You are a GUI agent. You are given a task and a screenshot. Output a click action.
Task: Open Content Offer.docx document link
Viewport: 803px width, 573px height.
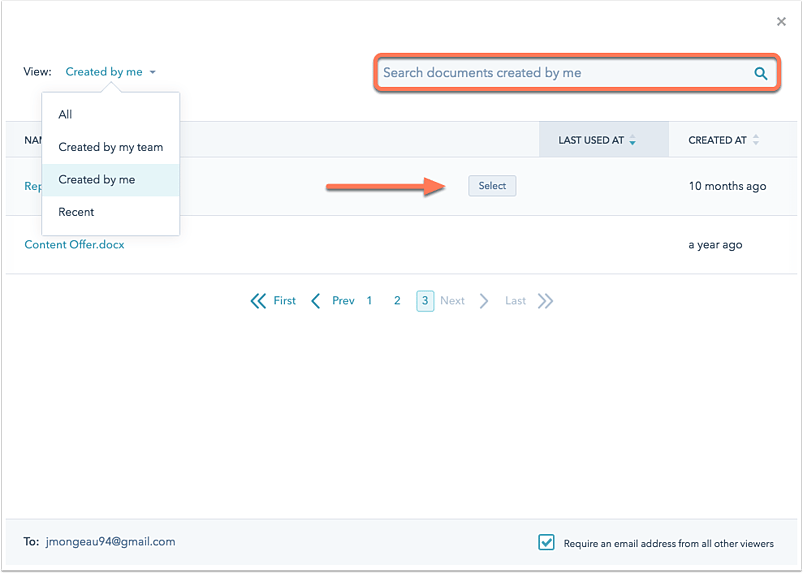[74, 245]
